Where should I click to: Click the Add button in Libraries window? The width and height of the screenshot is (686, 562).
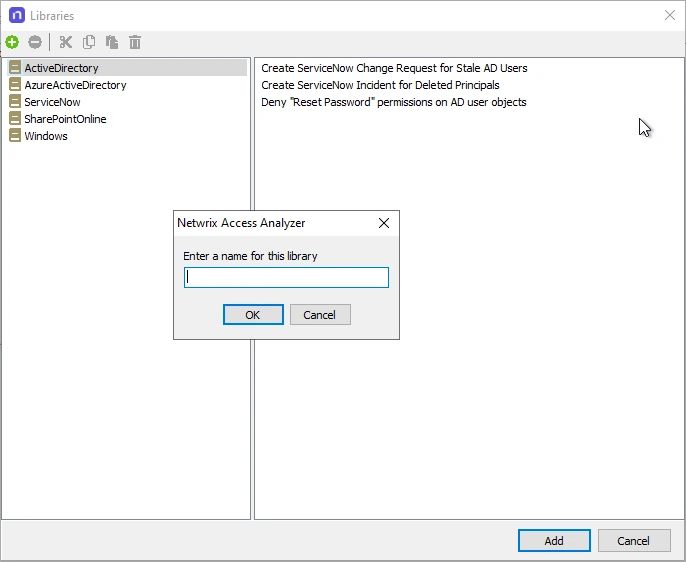click(554, 541)
